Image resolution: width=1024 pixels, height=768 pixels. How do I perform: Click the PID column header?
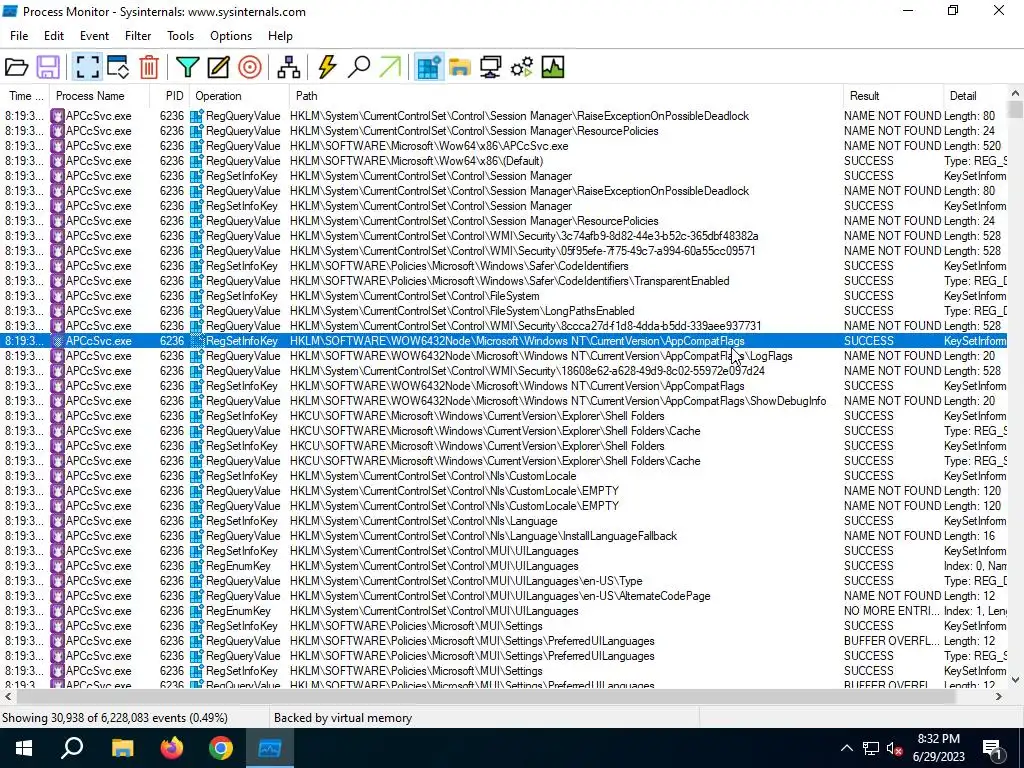(x=170, y=96)
